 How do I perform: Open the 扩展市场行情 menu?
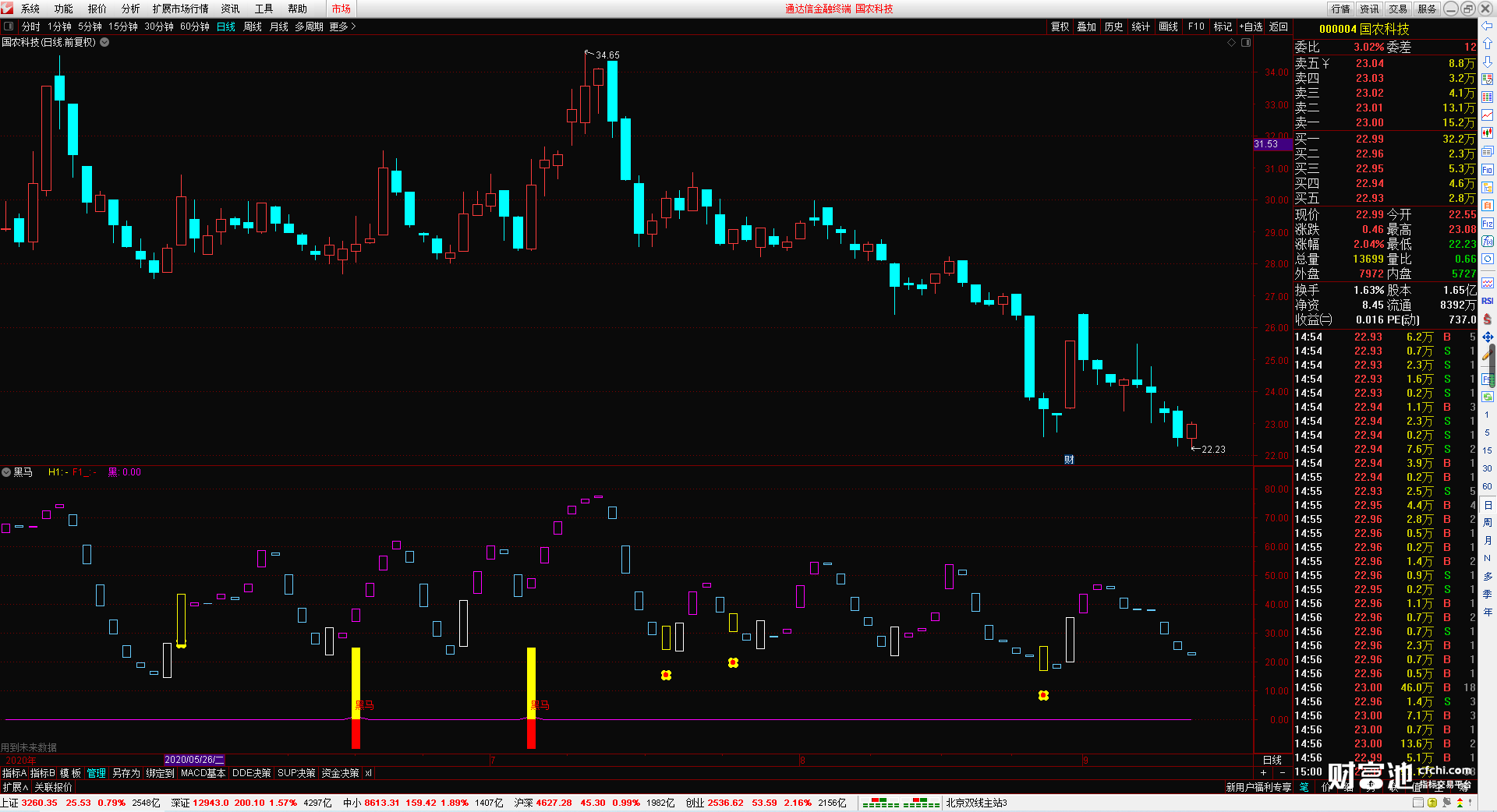point(181,9)
